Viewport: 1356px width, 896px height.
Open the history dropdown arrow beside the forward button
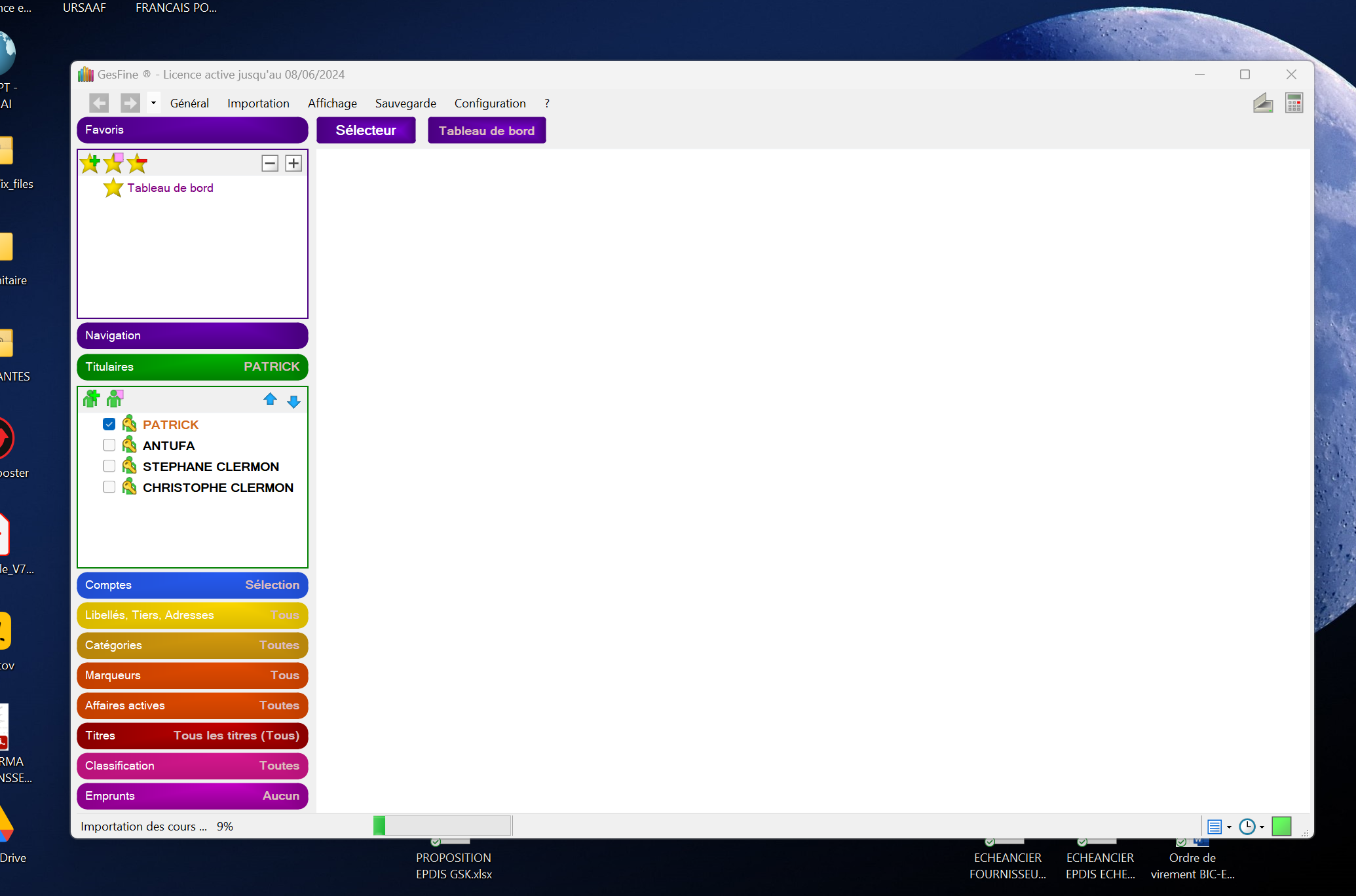click(x=153, y=103)
